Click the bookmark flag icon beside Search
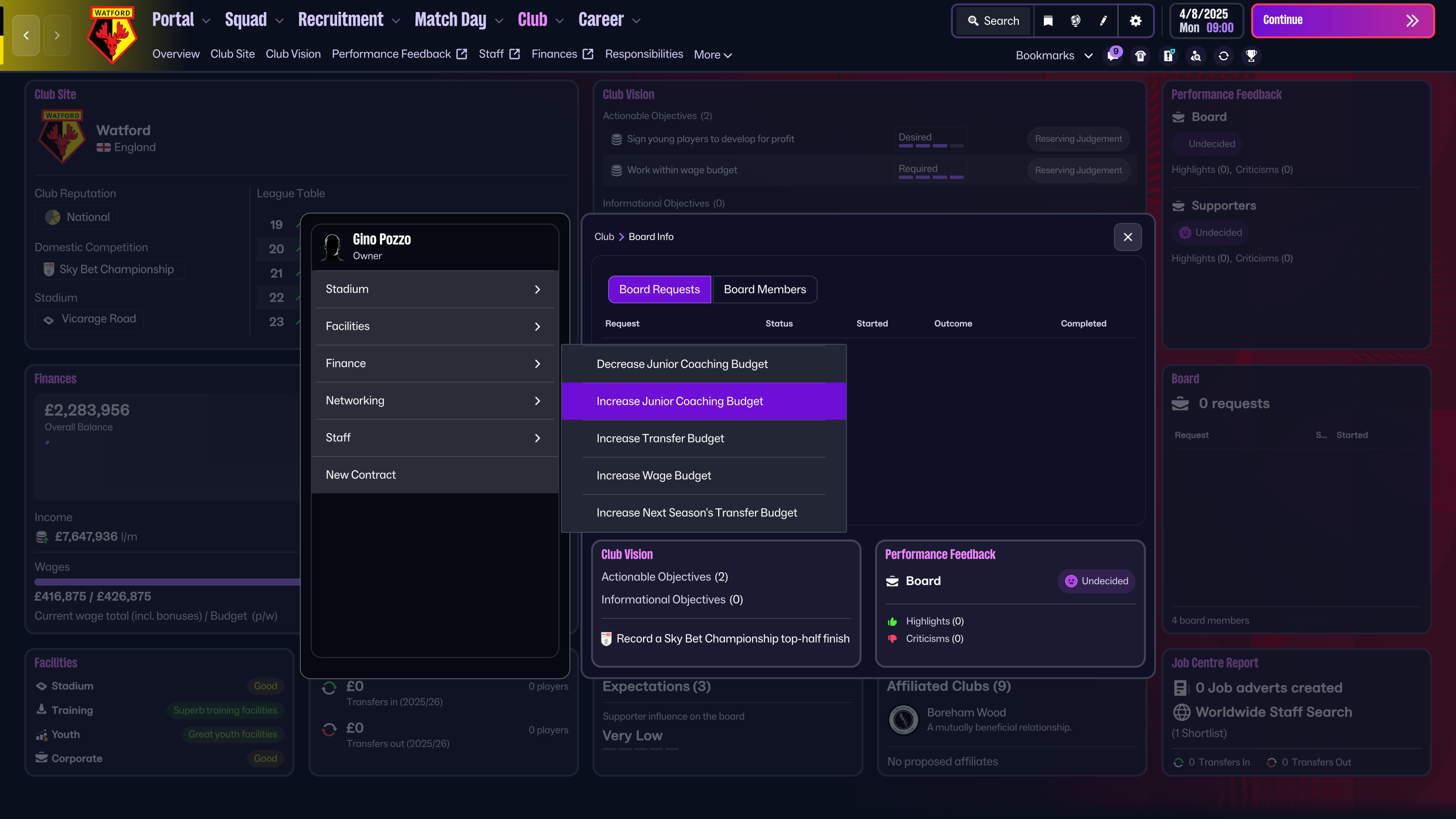Image resolution: width=1456 pixels, height=819 pixels. click(x=1048, y=21)
